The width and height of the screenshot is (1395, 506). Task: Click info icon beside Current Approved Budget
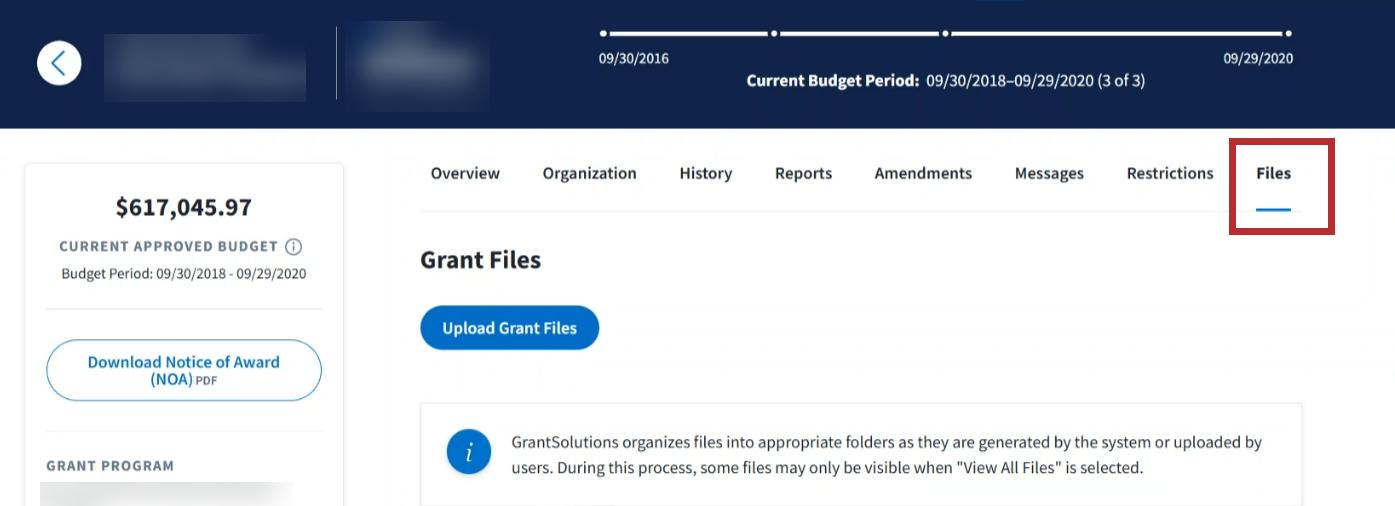pos(293,247)
